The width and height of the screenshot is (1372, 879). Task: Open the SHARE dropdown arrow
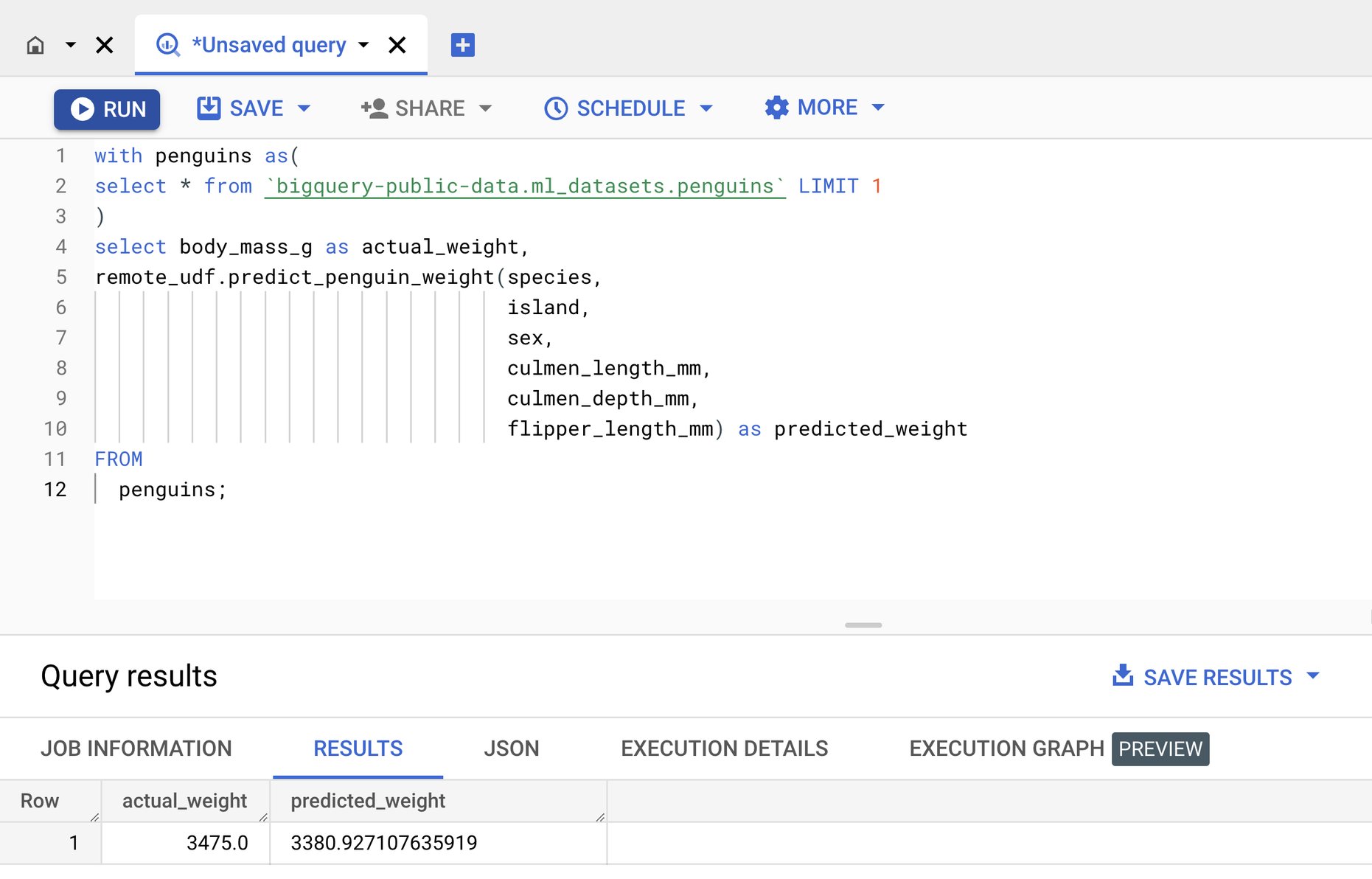coord(485,108)
